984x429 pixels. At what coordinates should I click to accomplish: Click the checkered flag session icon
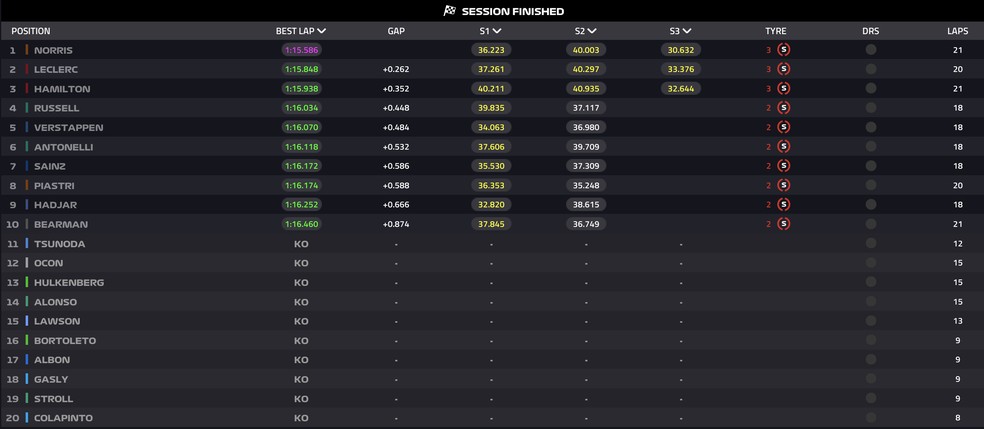coord(449,11)
